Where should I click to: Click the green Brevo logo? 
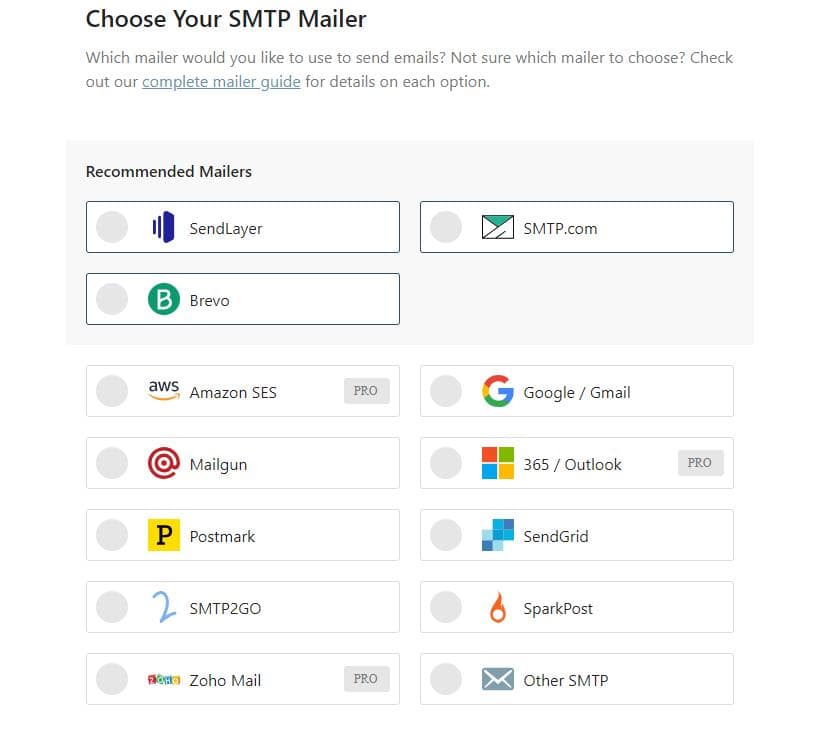coord(163,298)
